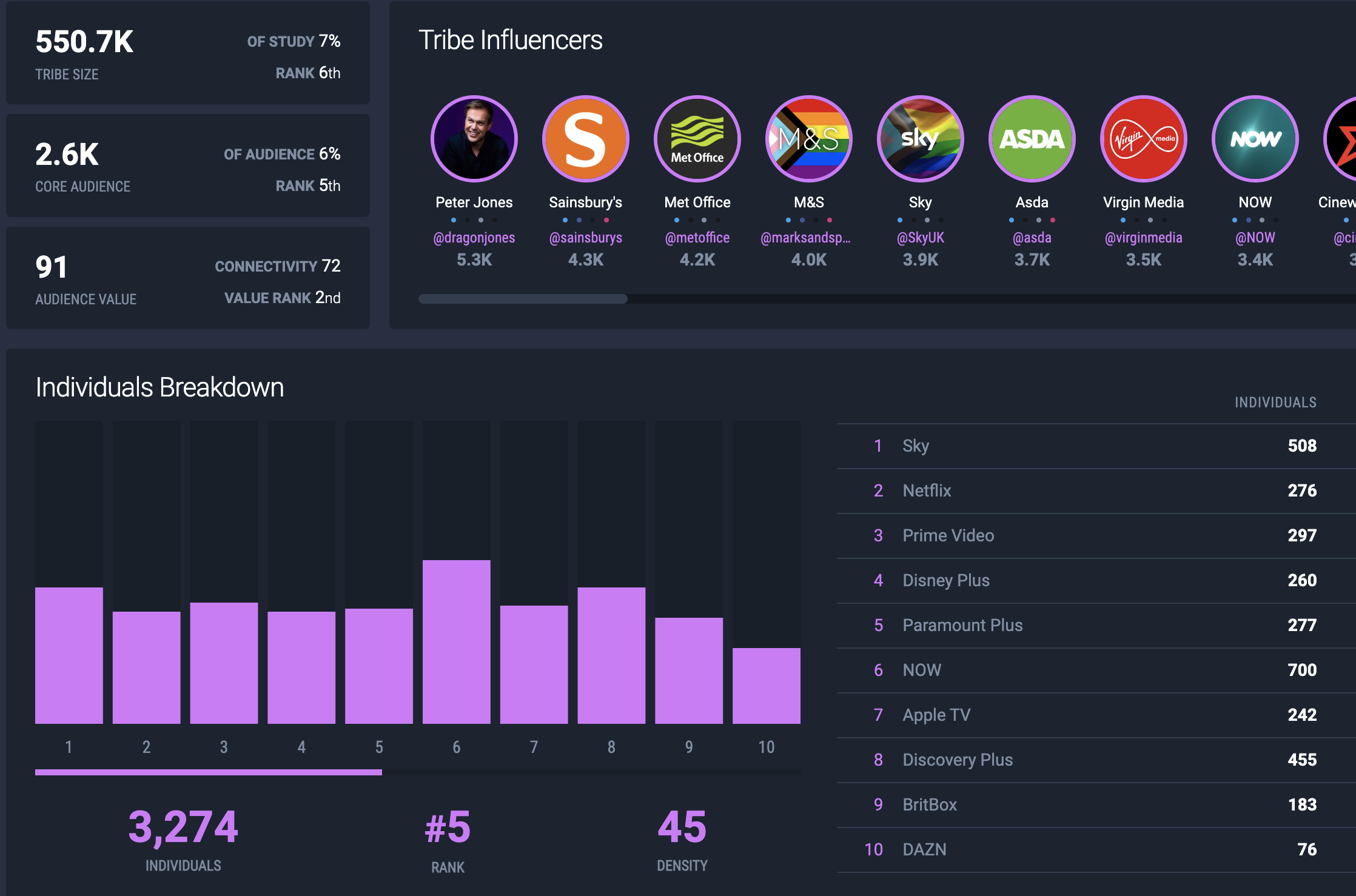
Task: Click the CONNECTIVITY 72 label
Action: tap(278, 266)
